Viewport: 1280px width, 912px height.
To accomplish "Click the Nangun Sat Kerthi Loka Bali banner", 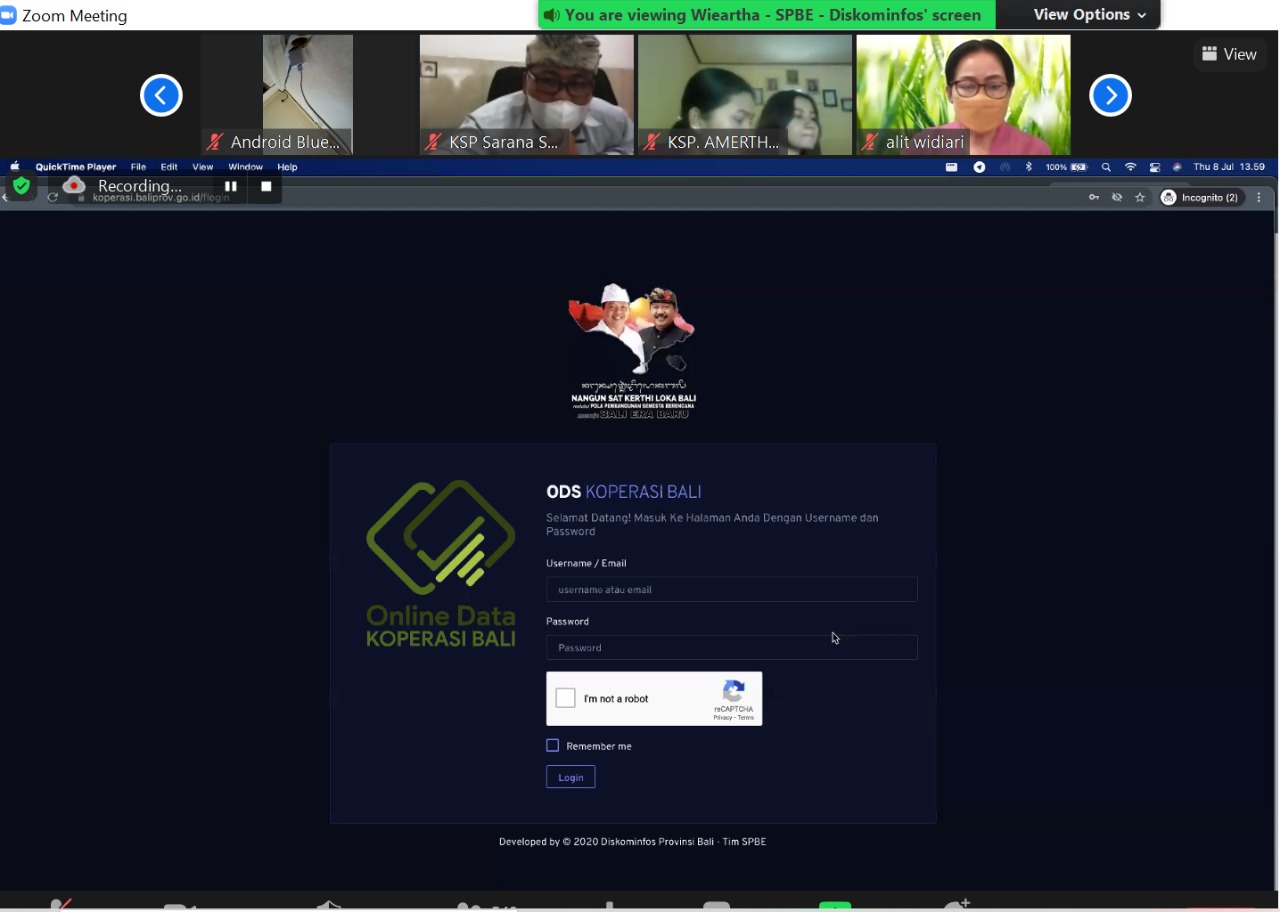I will pos(633,351).
